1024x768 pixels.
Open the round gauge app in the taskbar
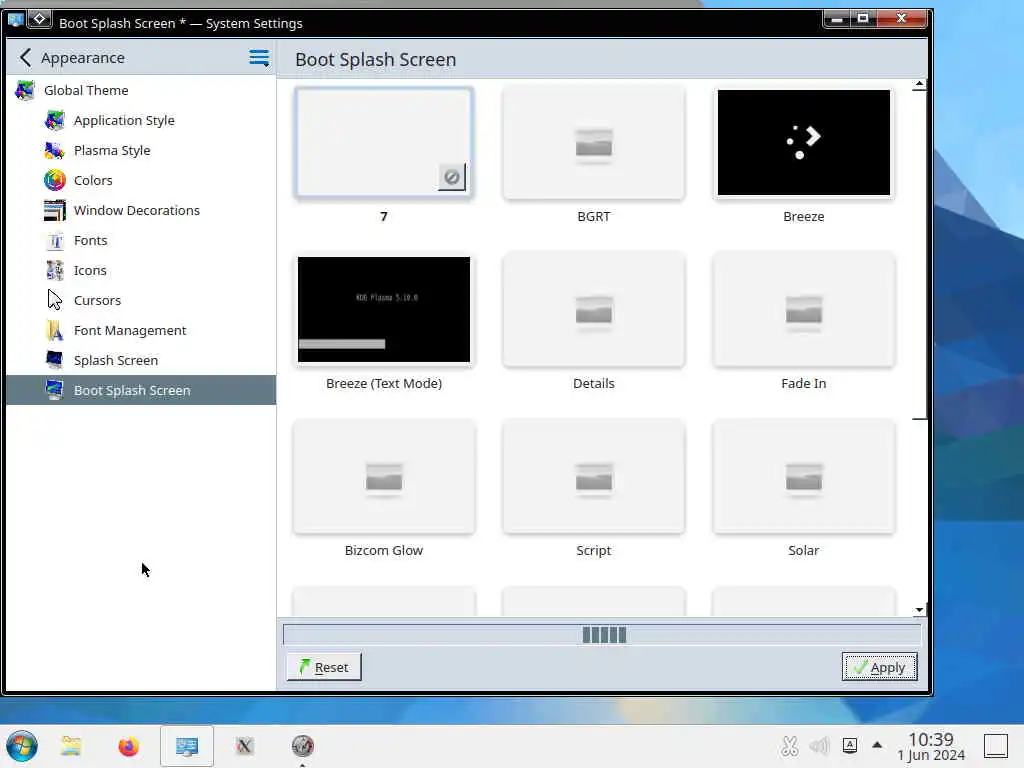(x=302, y=746)
